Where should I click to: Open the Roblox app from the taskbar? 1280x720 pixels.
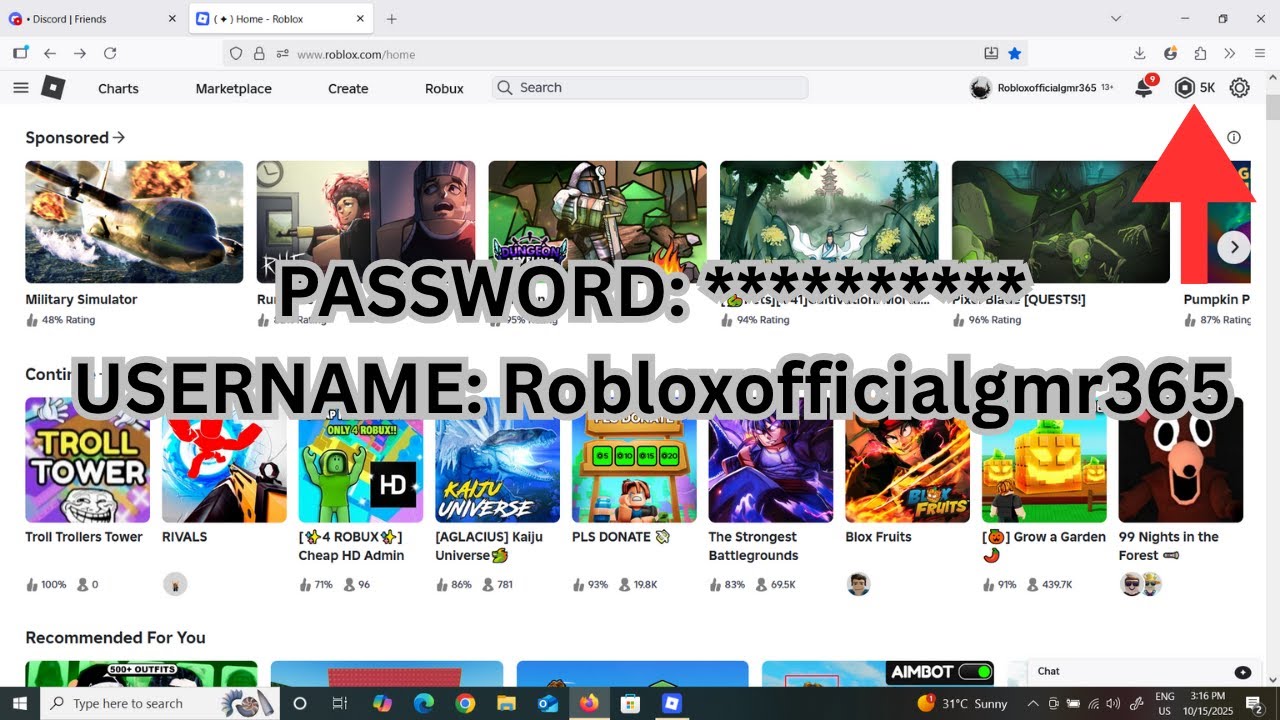(x=671, y=704)
